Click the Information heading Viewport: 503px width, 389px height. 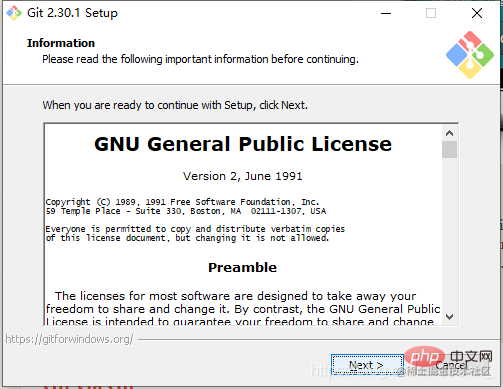pos(61,43)
